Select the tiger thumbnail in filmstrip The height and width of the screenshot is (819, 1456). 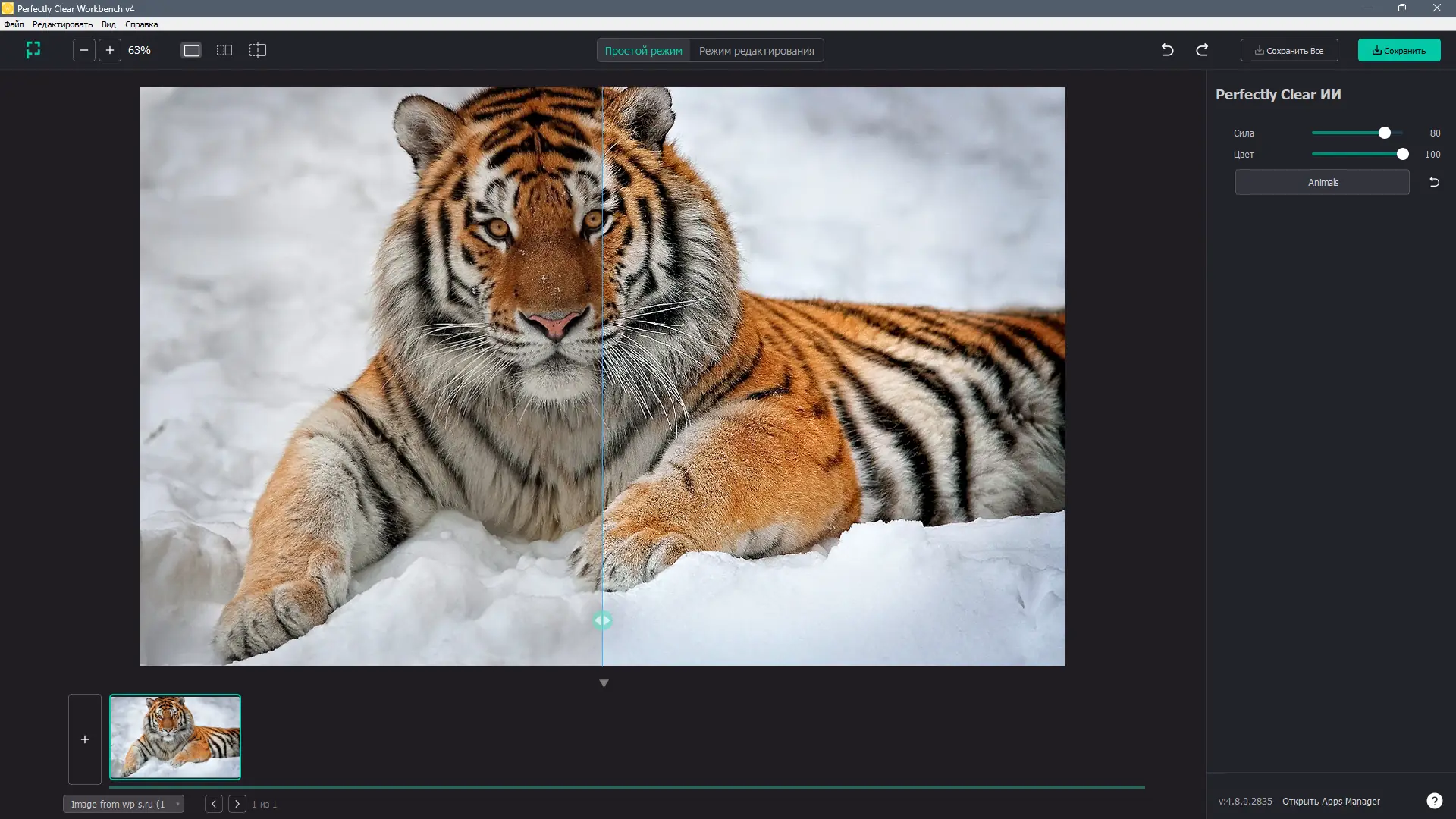click(175, 737)
